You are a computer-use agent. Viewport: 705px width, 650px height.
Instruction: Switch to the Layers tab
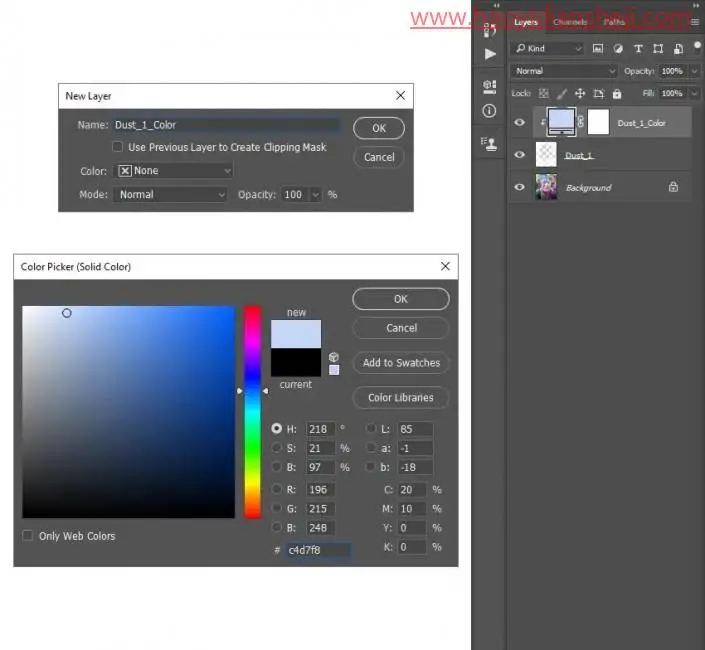coord(526,22)
